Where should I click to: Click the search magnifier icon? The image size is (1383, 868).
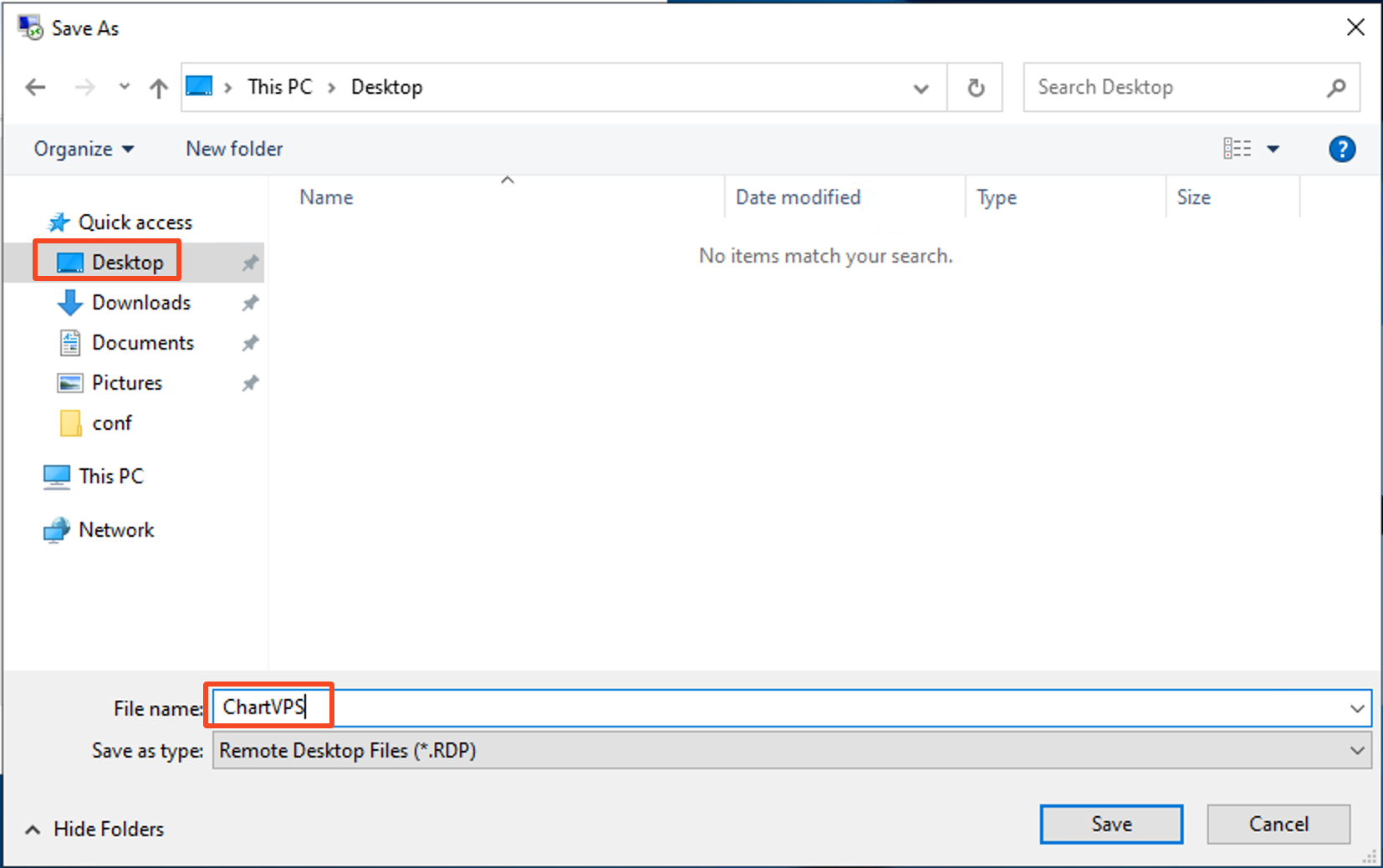click(1336, 88)
